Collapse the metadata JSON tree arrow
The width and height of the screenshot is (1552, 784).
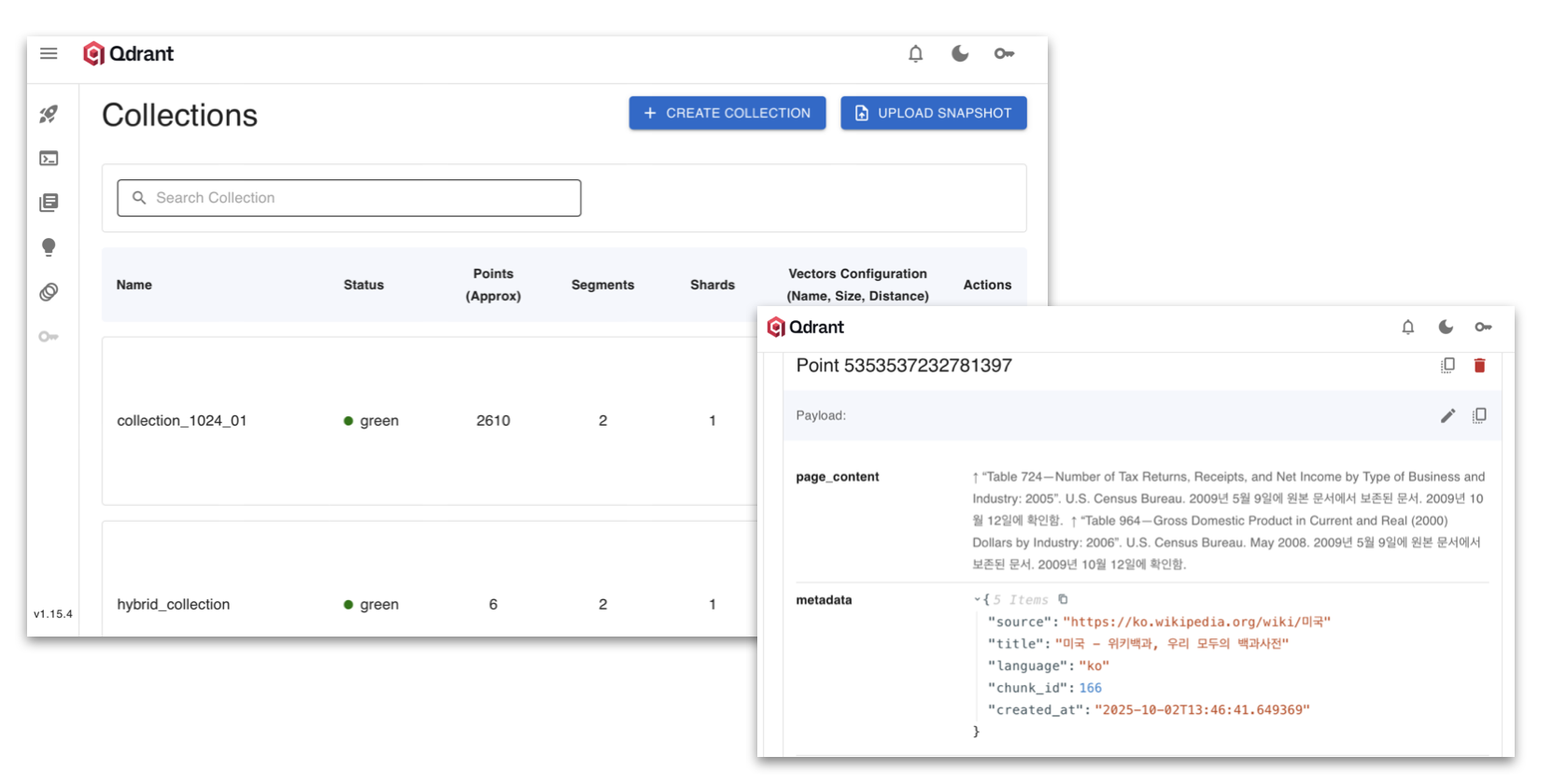(x=977, y=600)
